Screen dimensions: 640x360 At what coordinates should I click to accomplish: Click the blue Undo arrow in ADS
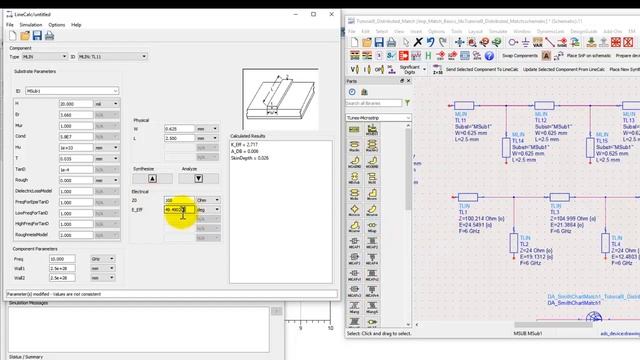[430, 42]
